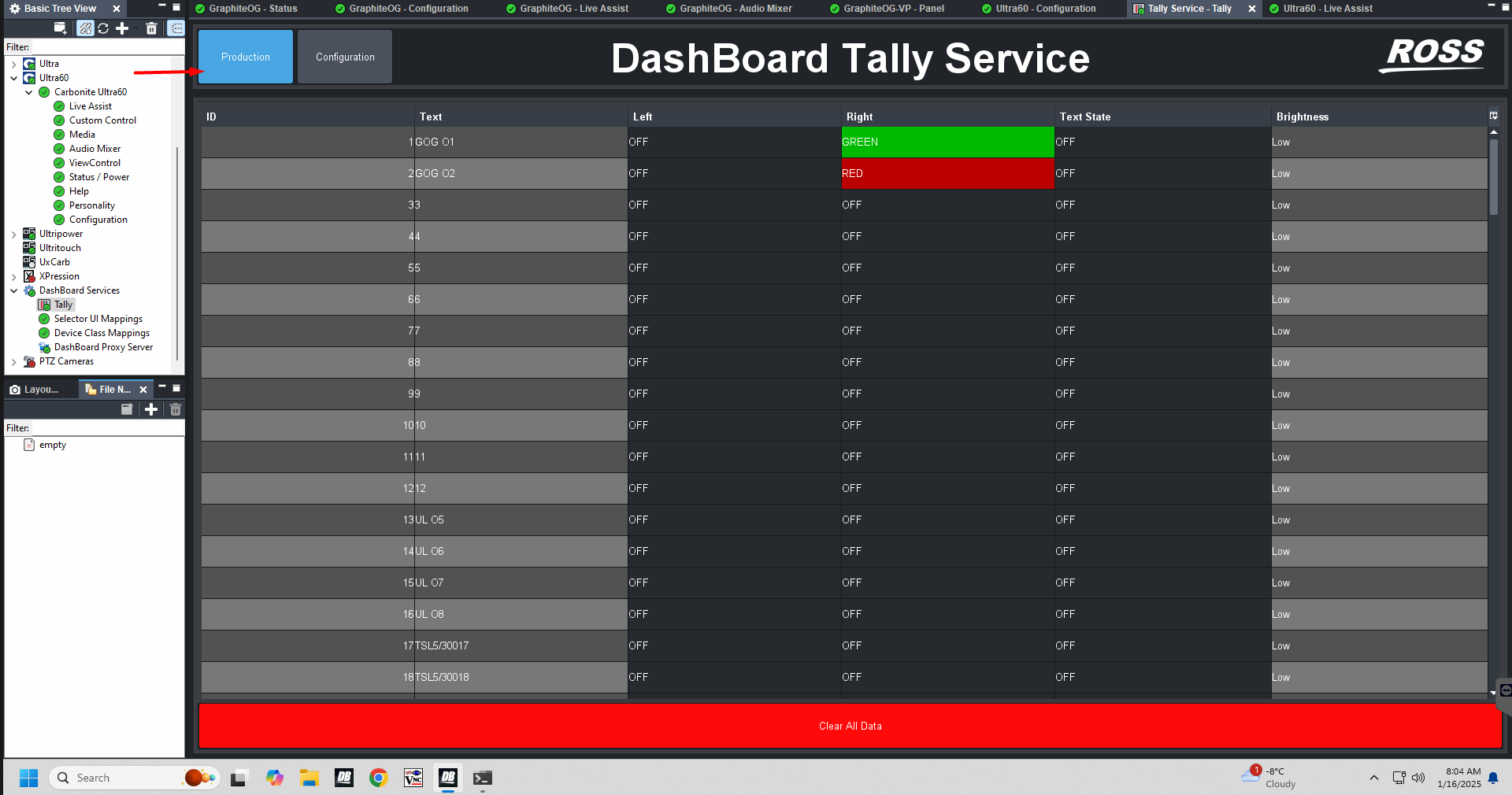This screenshot has width=1512, height=795.
Task: Click the save icon in File Navigator toolbar
Action: pyautogui.click(x=127, y=409)
